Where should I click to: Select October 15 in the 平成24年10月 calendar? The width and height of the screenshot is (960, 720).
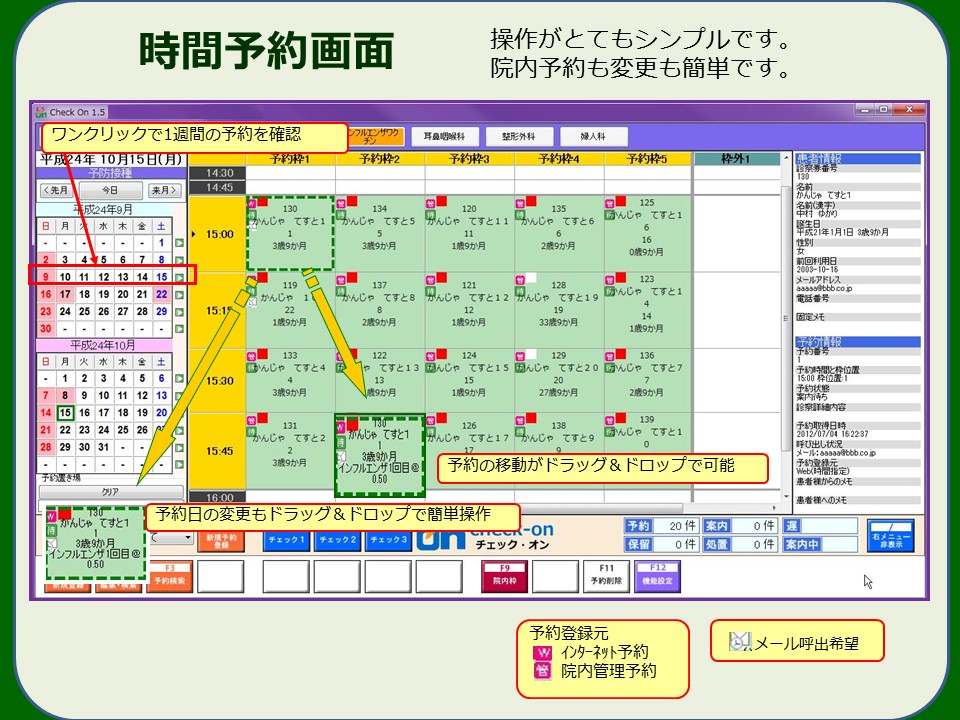tap(65, 413)
